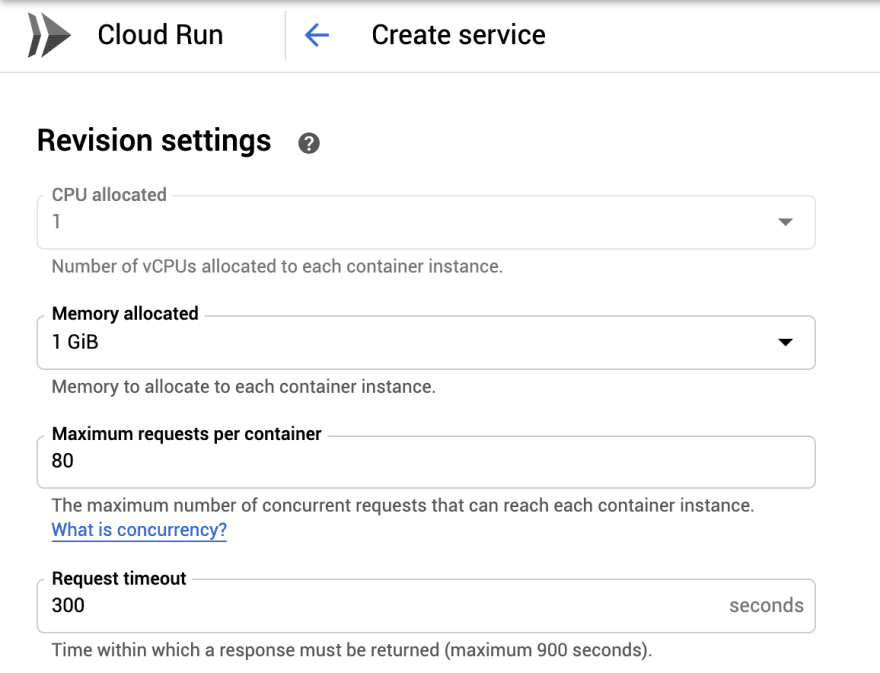The height and width of the screenshot is (673, 880).
Task: Click the Memory to allocate helper text
Action: point(244,387)
